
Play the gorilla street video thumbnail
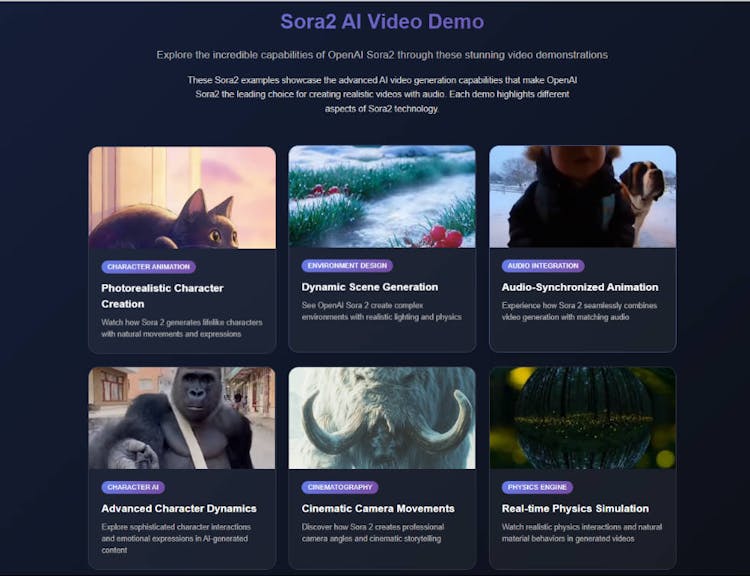click(x=182, y=418)
